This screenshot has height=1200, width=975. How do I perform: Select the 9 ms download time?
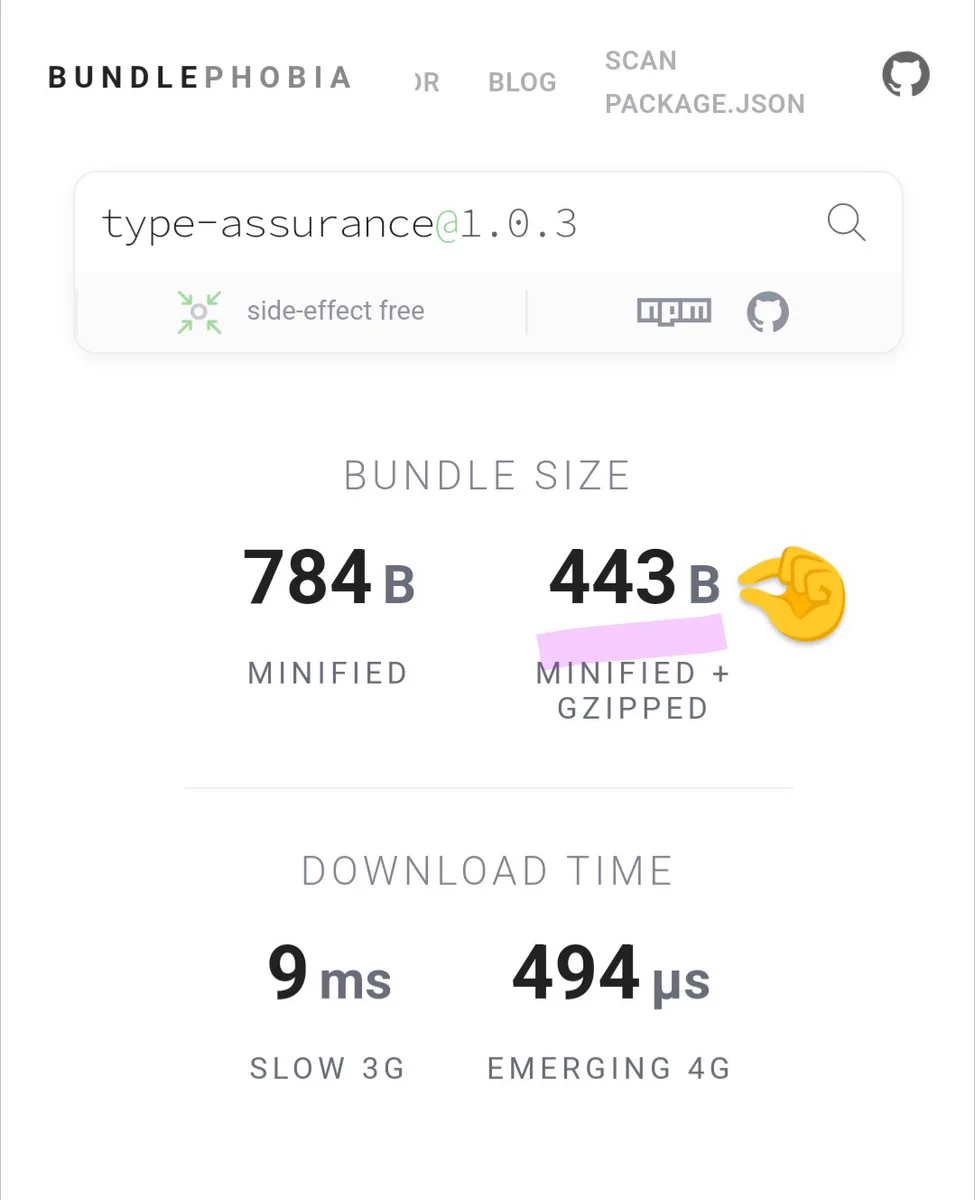[329, 973]
